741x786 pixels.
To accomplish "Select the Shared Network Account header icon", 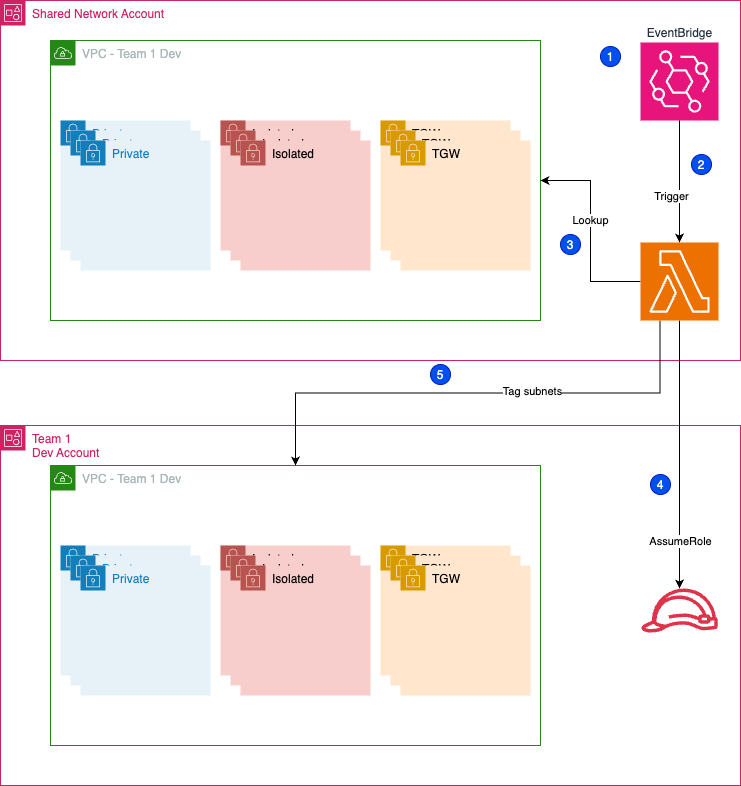I will [13, 13].
